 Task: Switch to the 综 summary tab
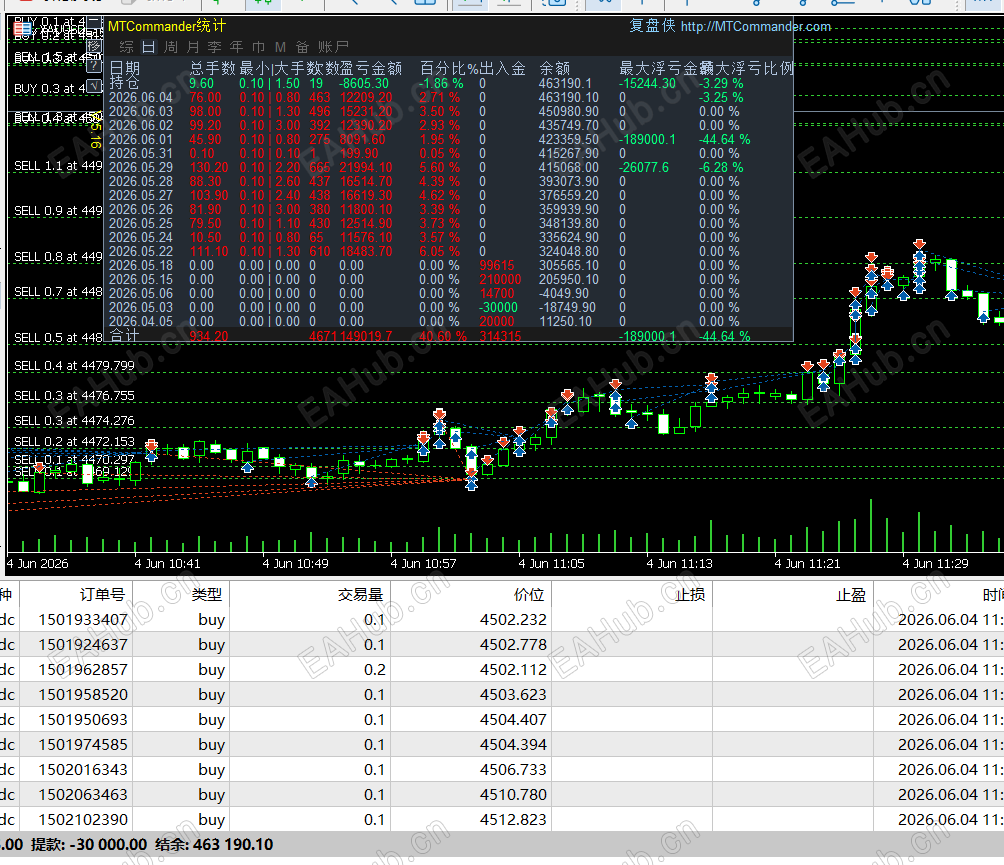click(x=126, y=47)
